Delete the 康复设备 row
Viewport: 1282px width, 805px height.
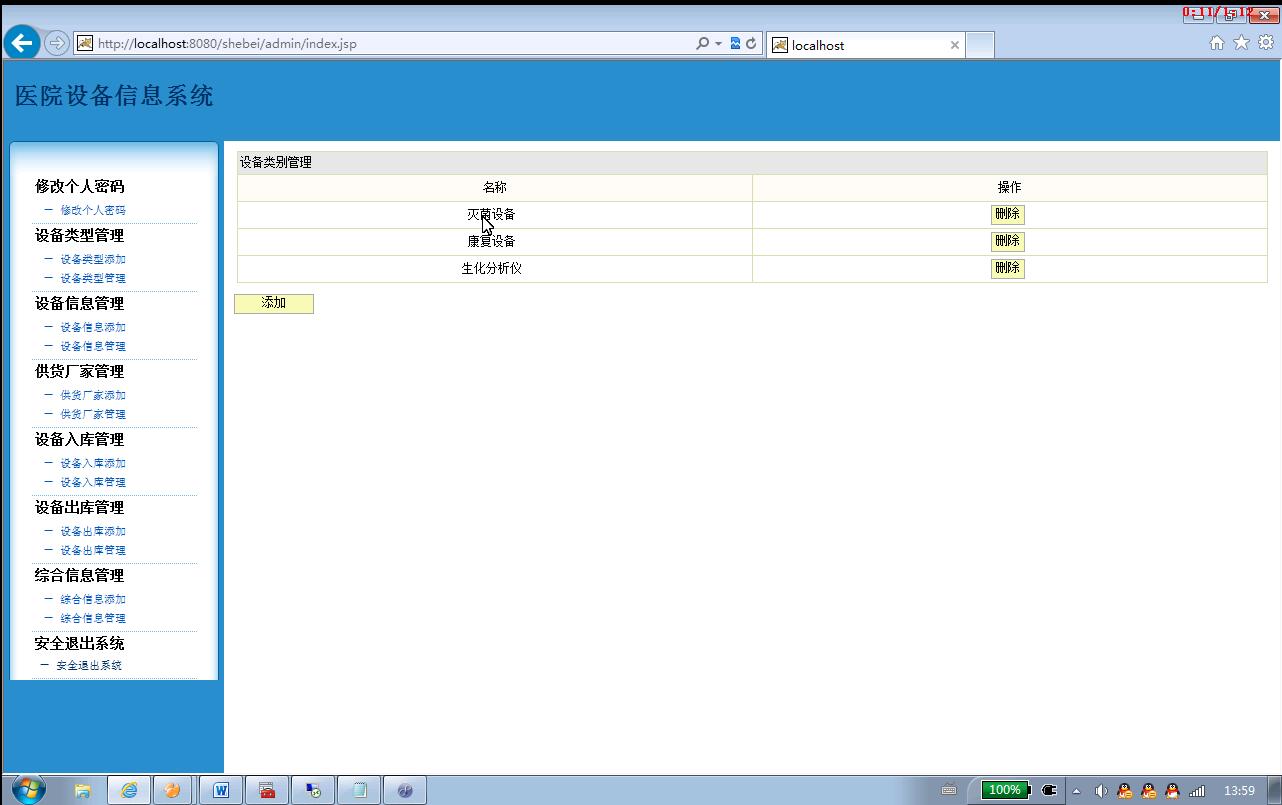[x=1007, y=241]
